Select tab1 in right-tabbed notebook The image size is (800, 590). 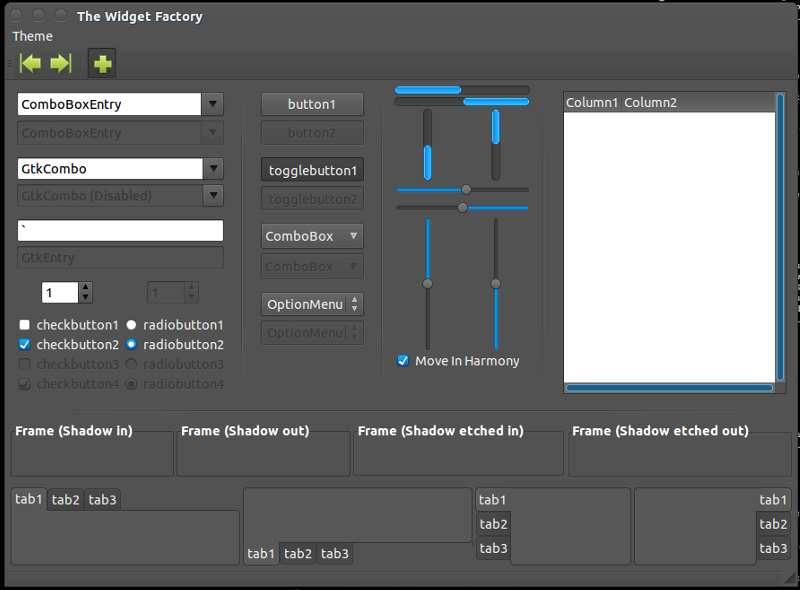point(773,500)
